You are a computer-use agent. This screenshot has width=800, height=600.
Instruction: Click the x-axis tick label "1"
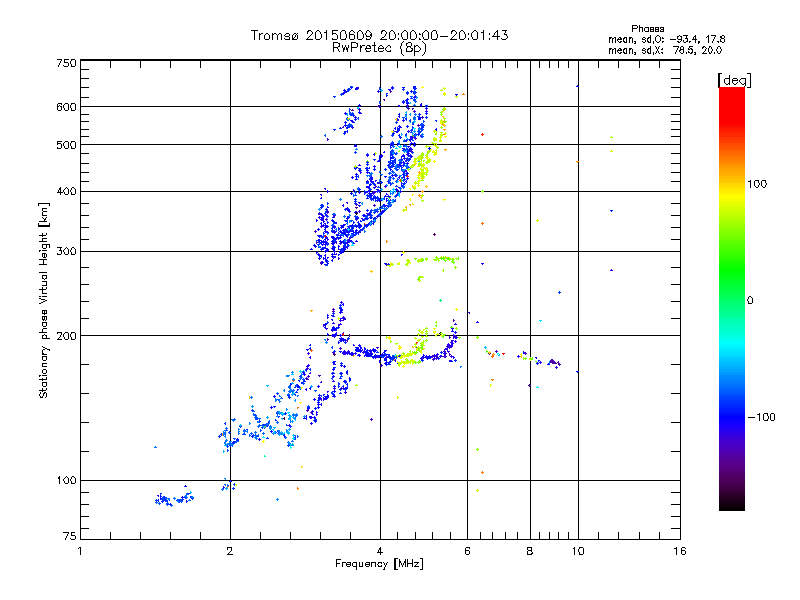(x=80, y=551)
